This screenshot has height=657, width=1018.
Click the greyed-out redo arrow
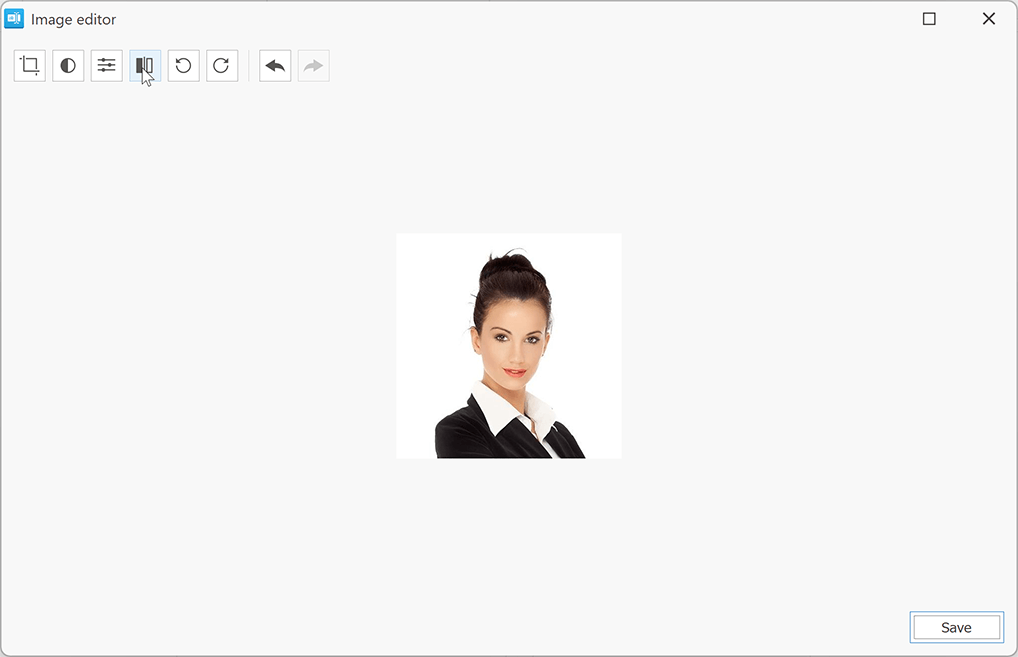click(314, 66)
